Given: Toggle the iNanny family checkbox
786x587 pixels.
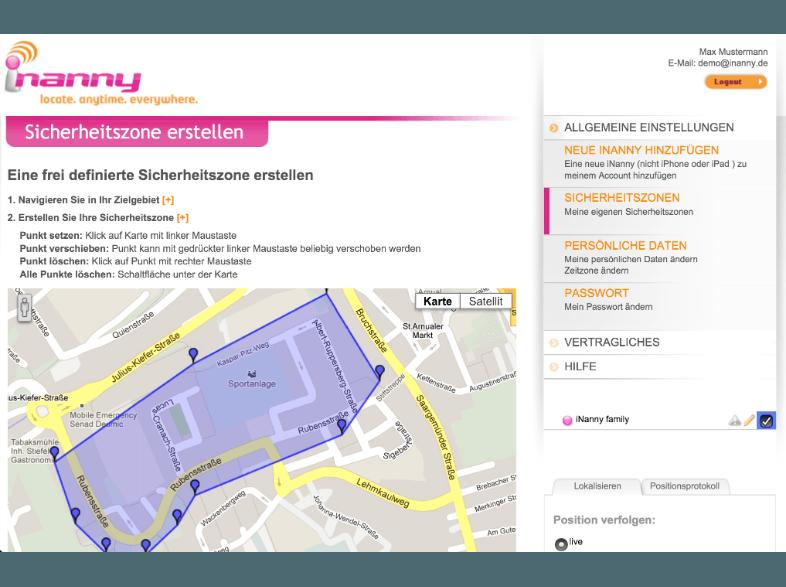Looking at the screenshot, I should (x=766, y=421).
